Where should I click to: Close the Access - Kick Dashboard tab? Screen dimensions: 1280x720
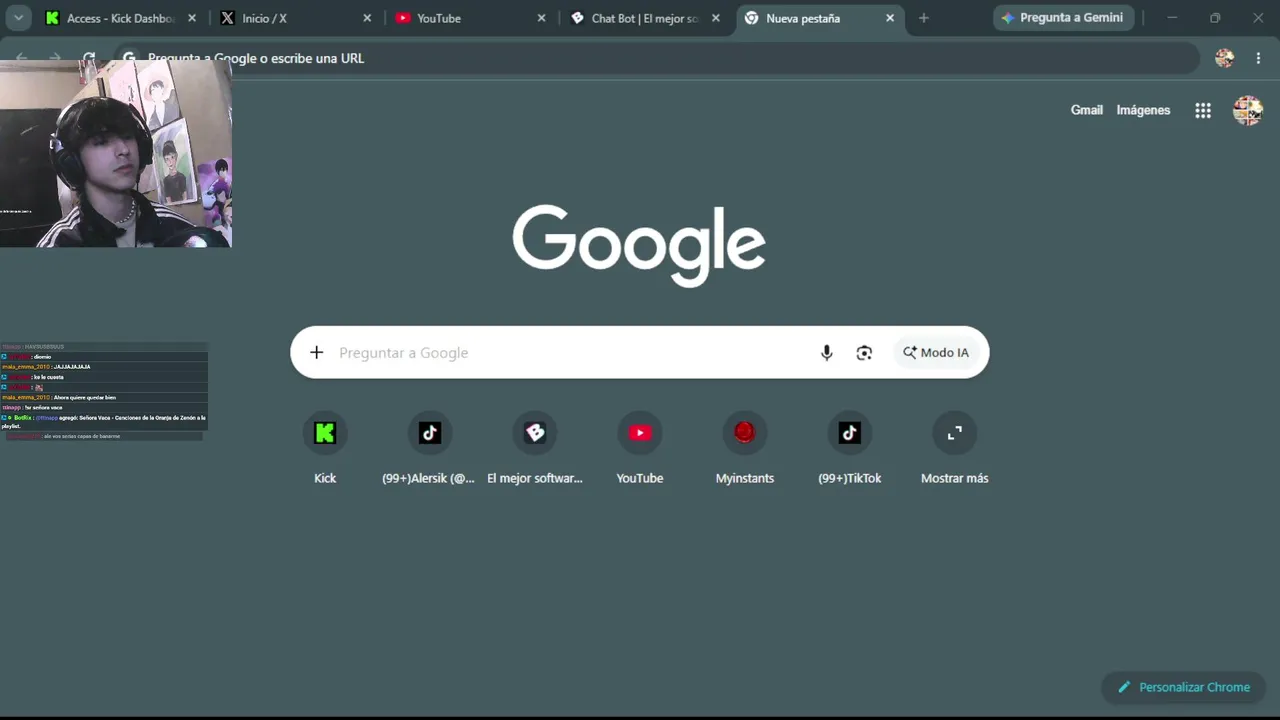pyautogui.click(x=192, y=18)
